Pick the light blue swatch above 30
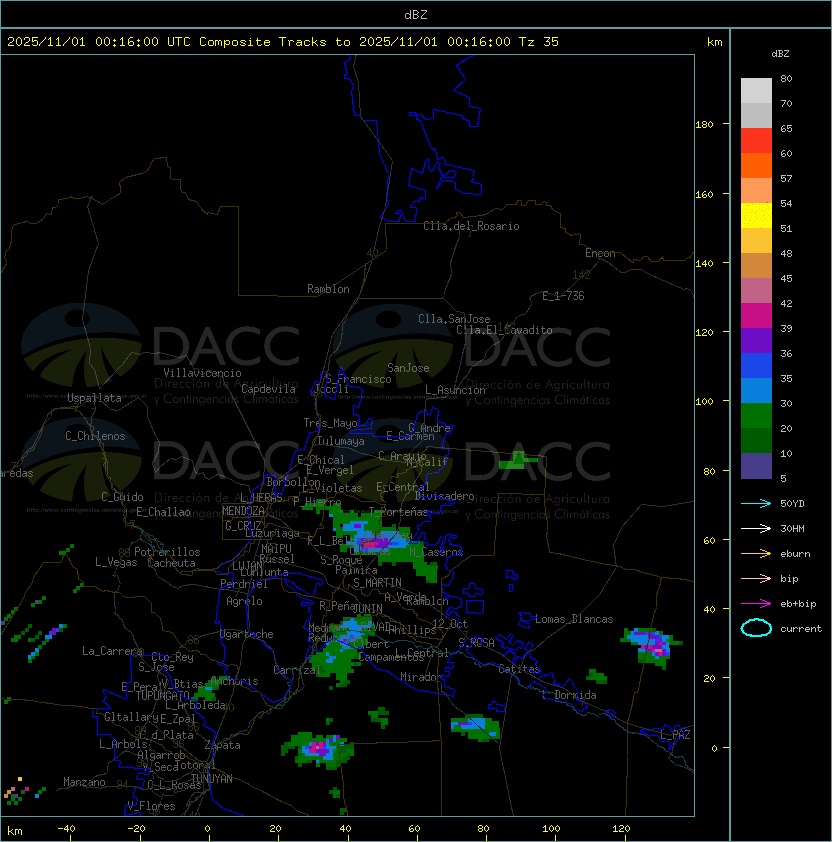 point(756,390)
